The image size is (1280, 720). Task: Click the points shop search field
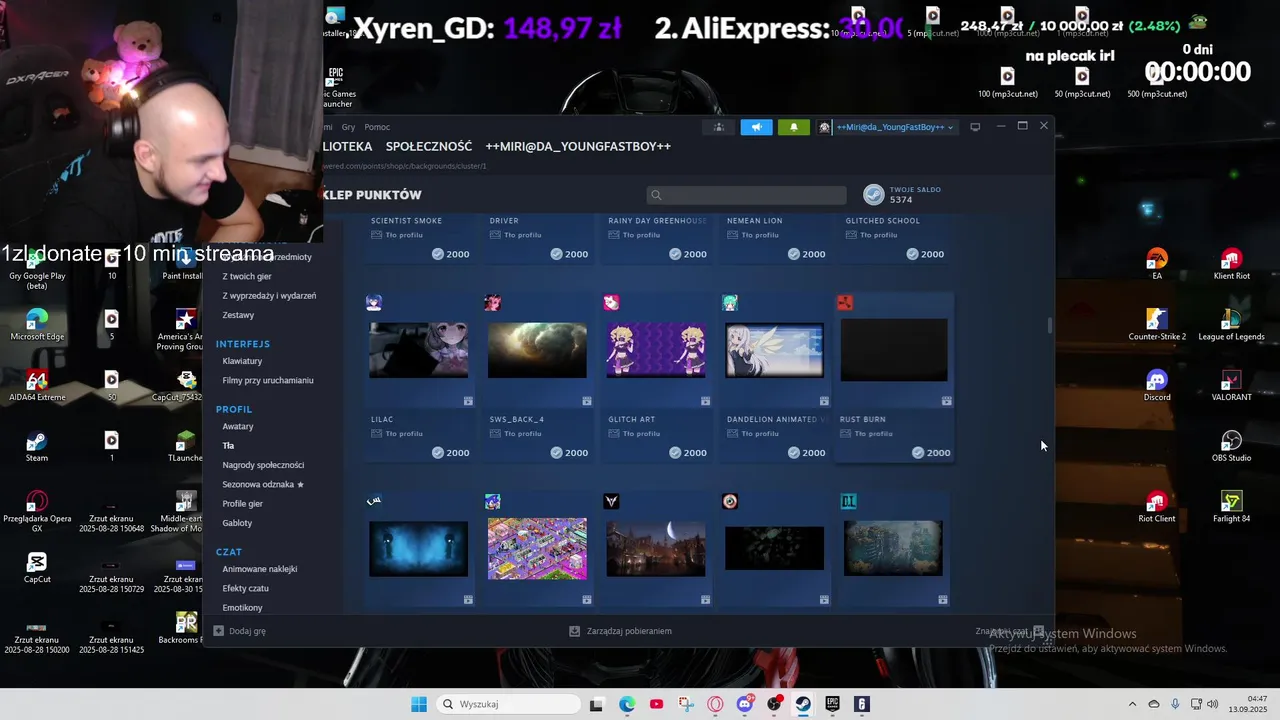coord(746,195)
